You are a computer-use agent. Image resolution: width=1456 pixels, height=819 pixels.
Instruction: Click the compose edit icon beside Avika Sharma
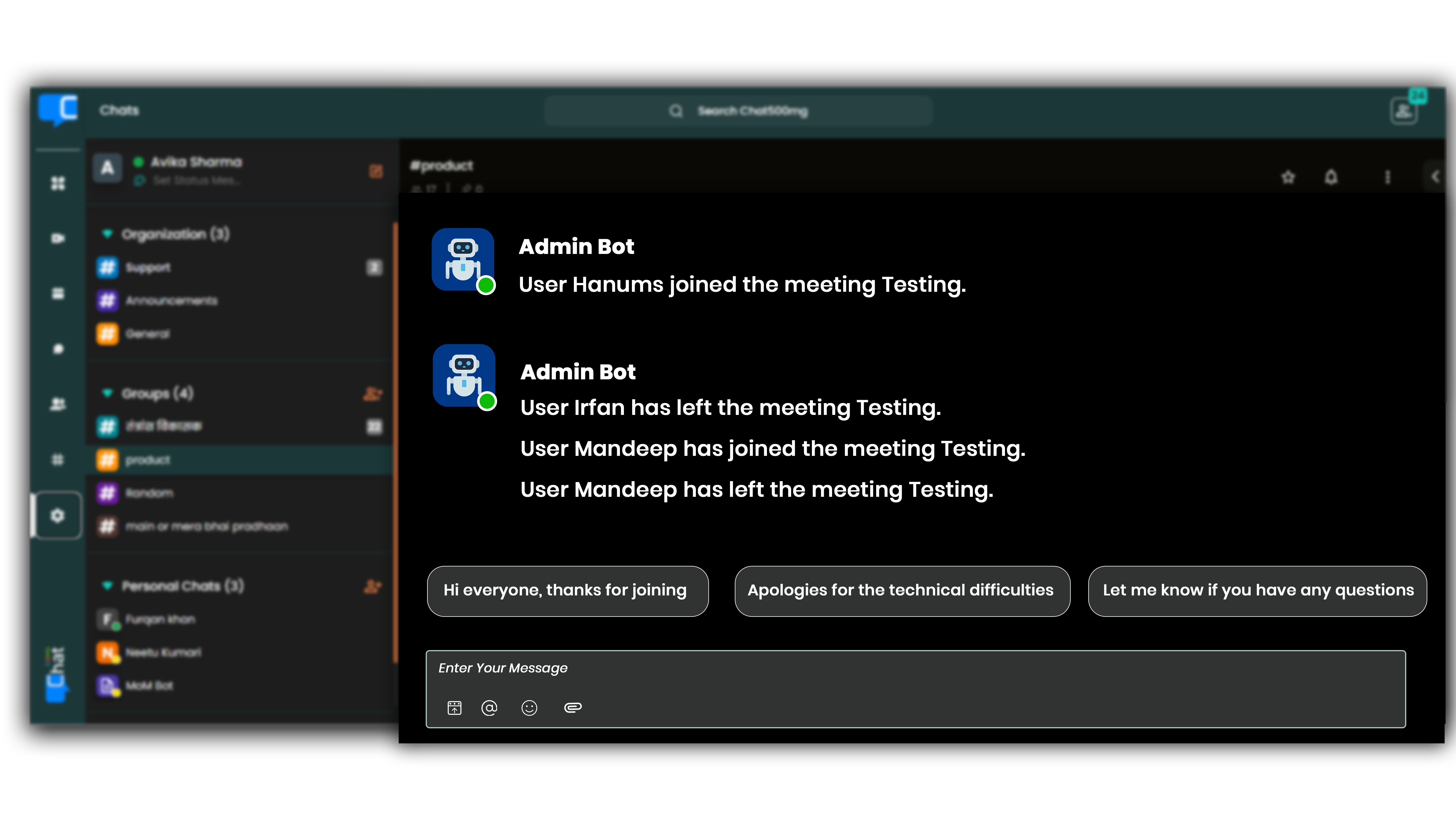coord(376,171)
